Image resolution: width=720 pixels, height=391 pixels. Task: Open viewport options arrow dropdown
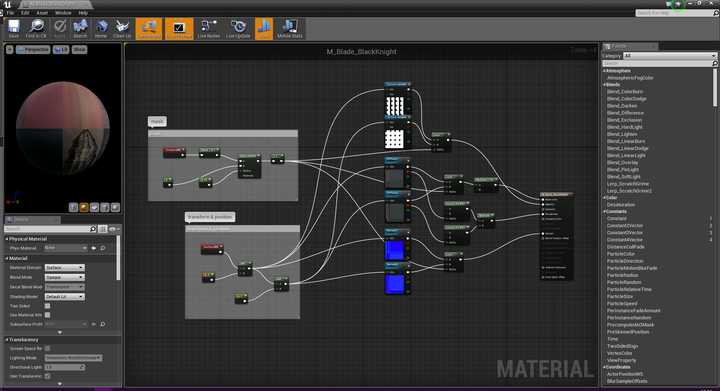click(9, 49)
